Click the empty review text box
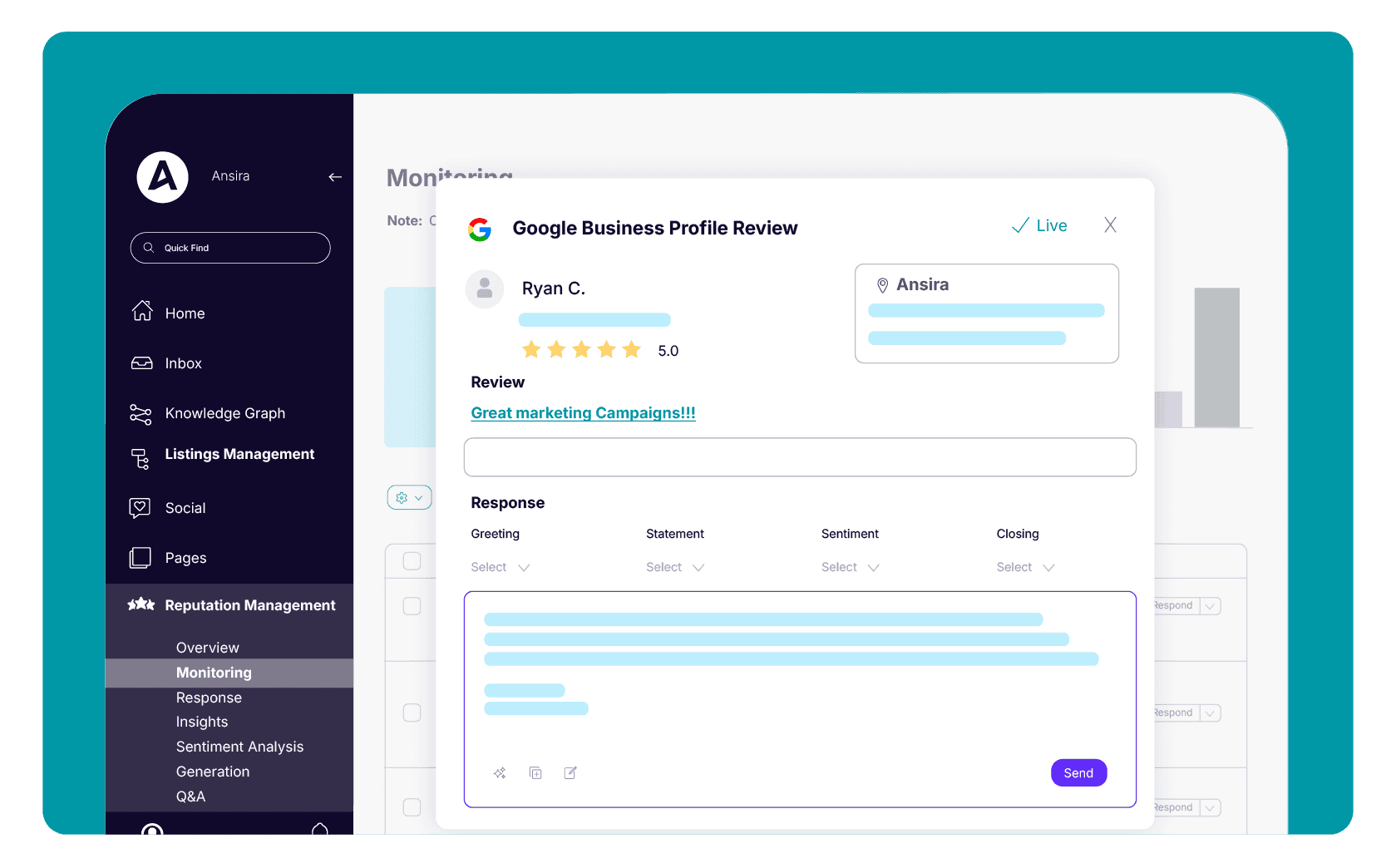Image resolution: width=1386 pixels, height=868 pixels. pyautogui.click(x=800, y=457)
